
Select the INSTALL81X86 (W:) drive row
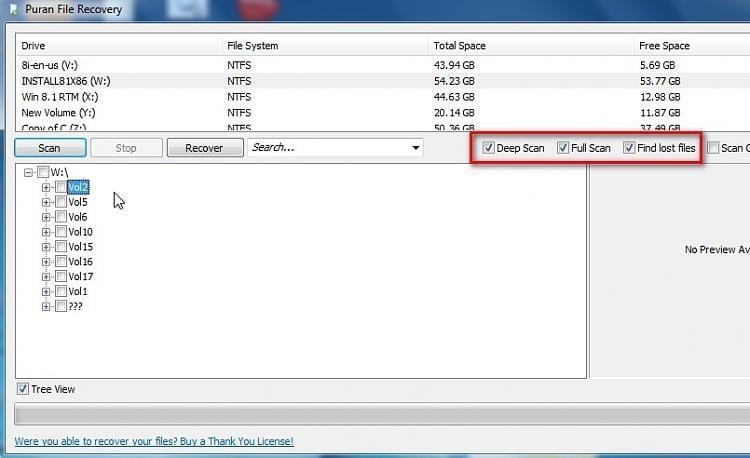coord(65,81)
